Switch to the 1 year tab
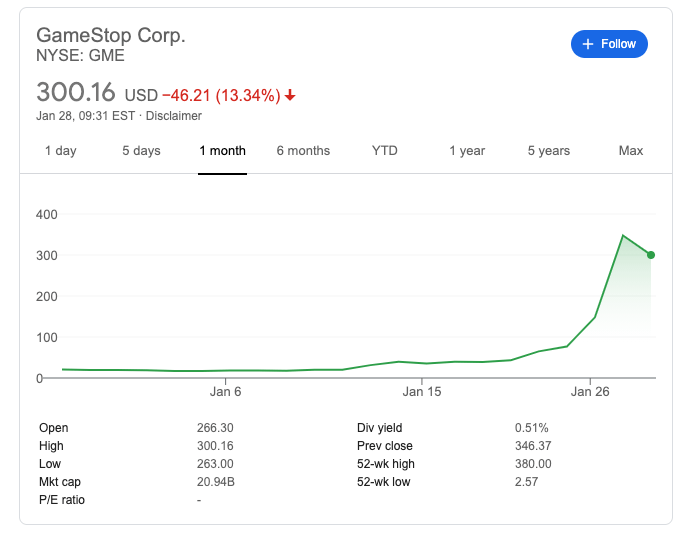The width and height of the screenshot is (687, 538). point(467,151)
